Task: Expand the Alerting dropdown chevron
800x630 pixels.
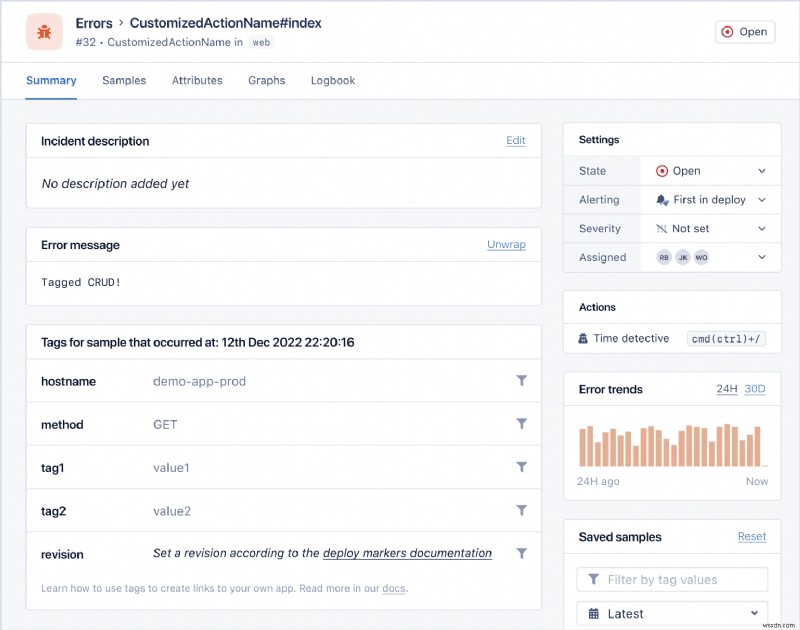Action: 762,200
